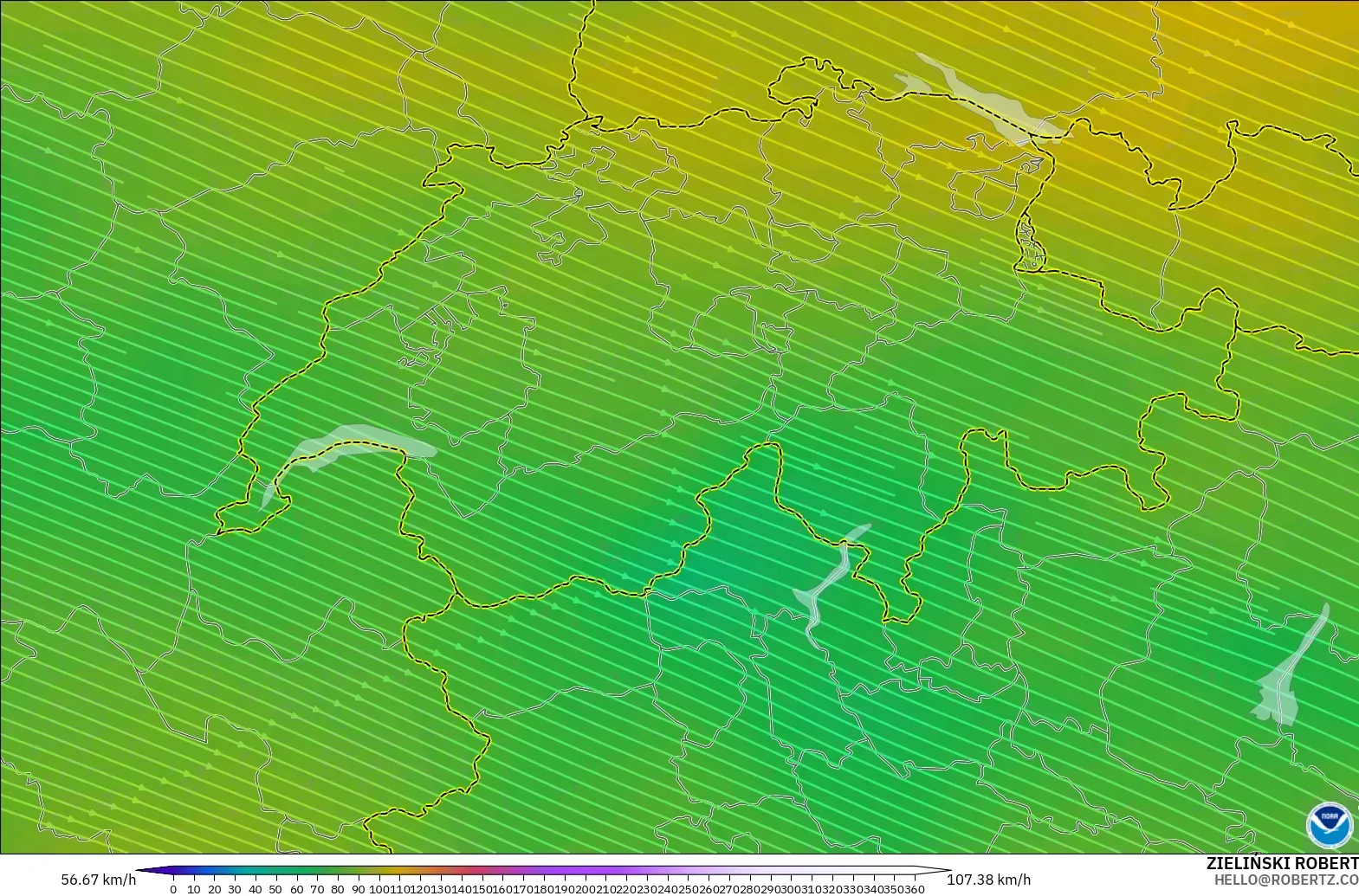1359x896 pixels.
Task: Click the colorbar tick label 90
Action: click(x=358, y=889)
